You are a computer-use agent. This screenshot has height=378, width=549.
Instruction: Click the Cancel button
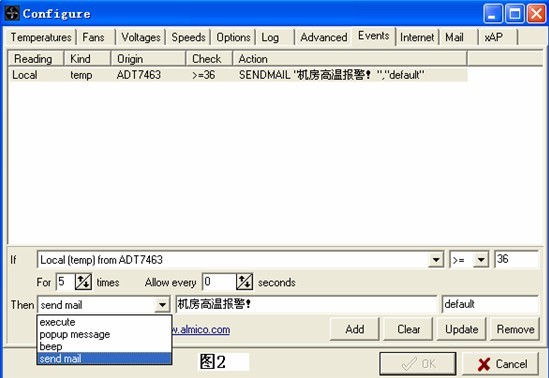pos(501,364)
